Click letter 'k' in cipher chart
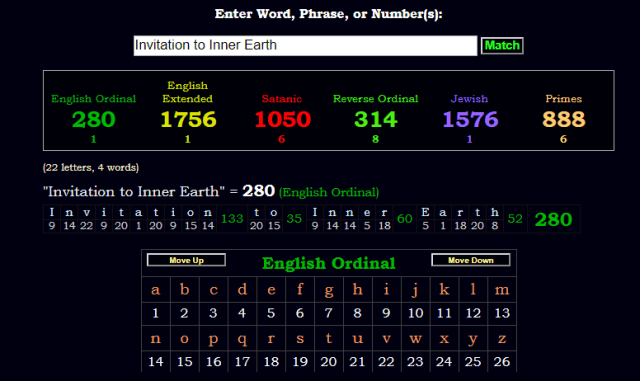 point(444,289)
